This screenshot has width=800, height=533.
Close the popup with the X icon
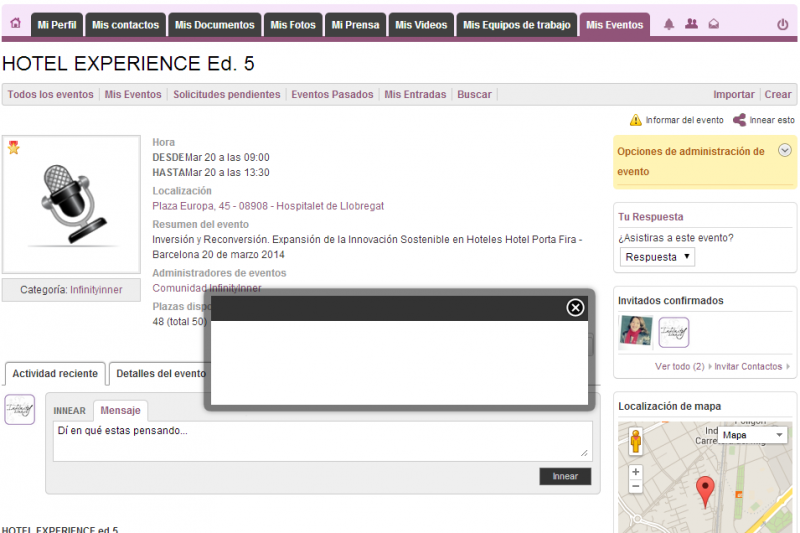pos(575,308)
